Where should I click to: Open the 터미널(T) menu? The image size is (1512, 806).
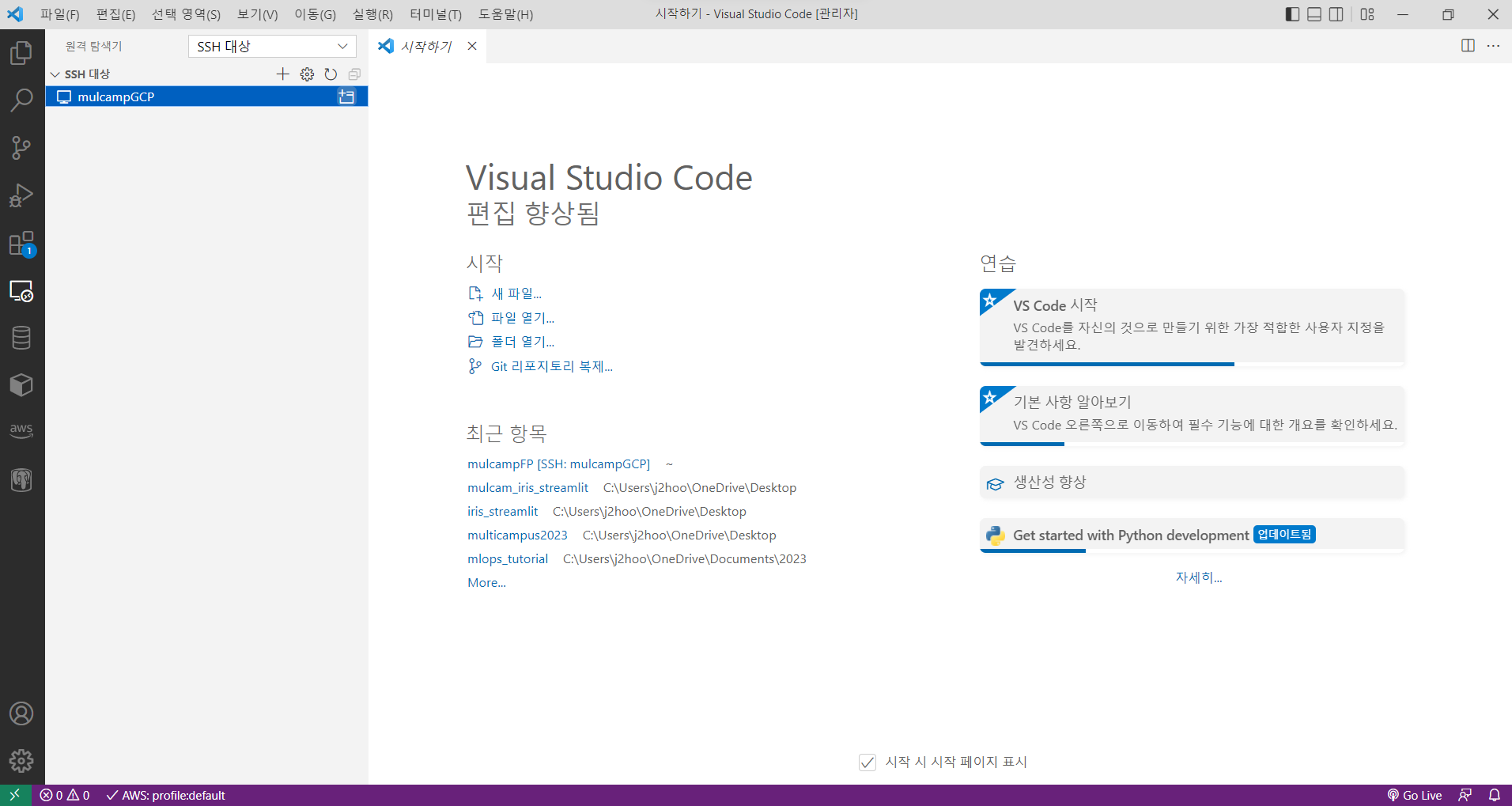pos(436,14)
